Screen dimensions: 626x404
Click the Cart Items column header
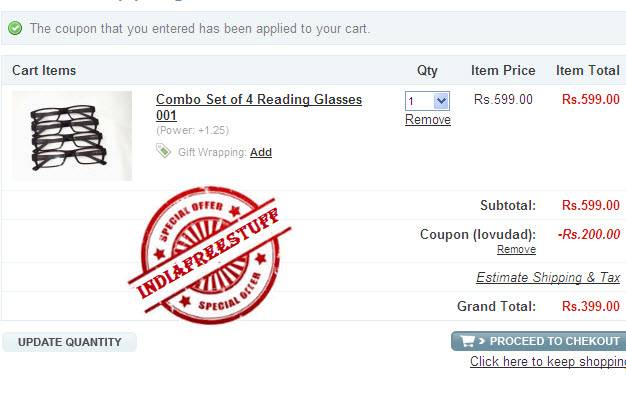tap(44, 70)
